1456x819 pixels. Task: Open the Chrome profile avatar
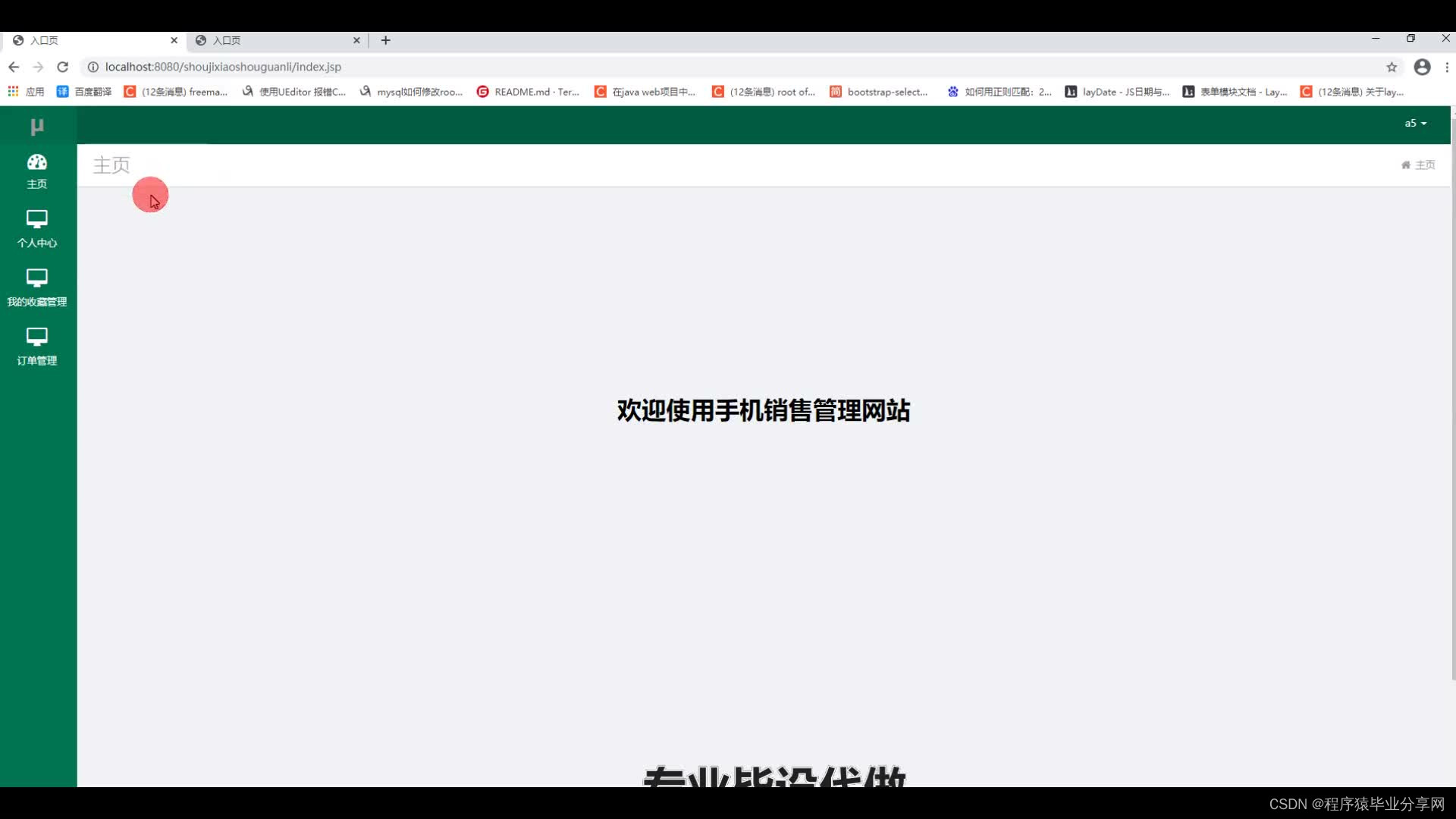pyautogui.click(x=1422, y=67)
